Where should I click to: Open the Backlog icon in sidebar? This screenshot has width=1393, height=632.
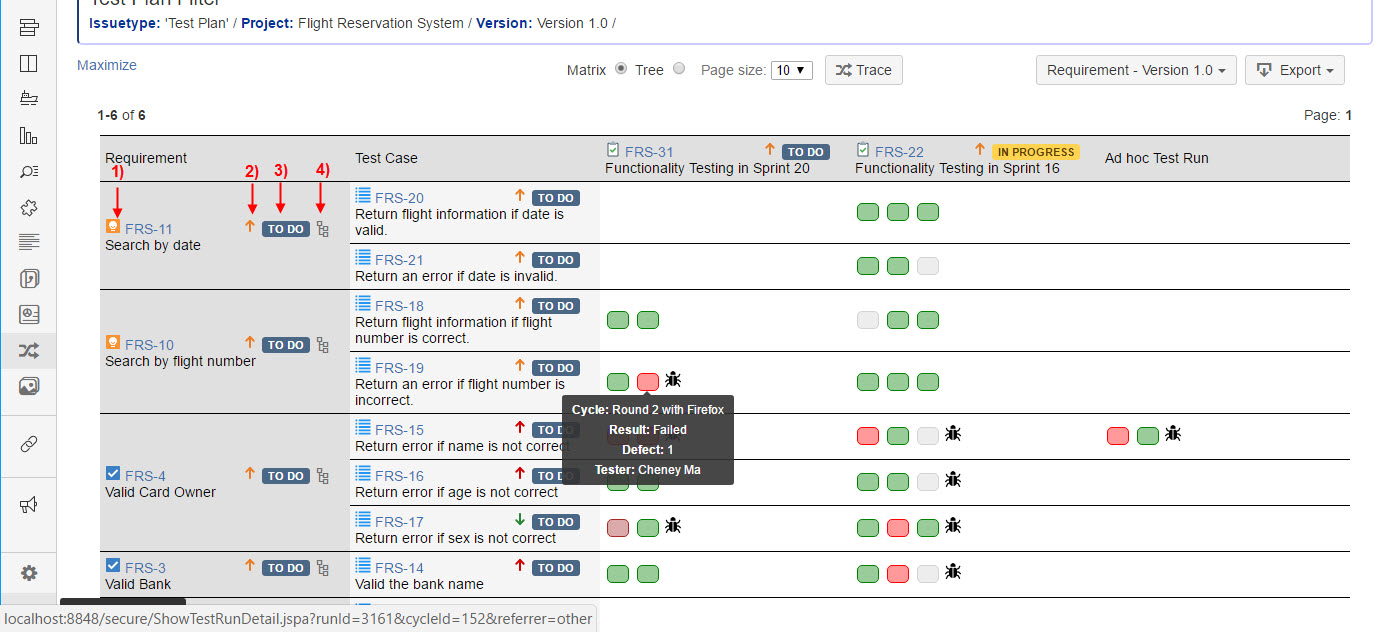[x=29, y=27]
